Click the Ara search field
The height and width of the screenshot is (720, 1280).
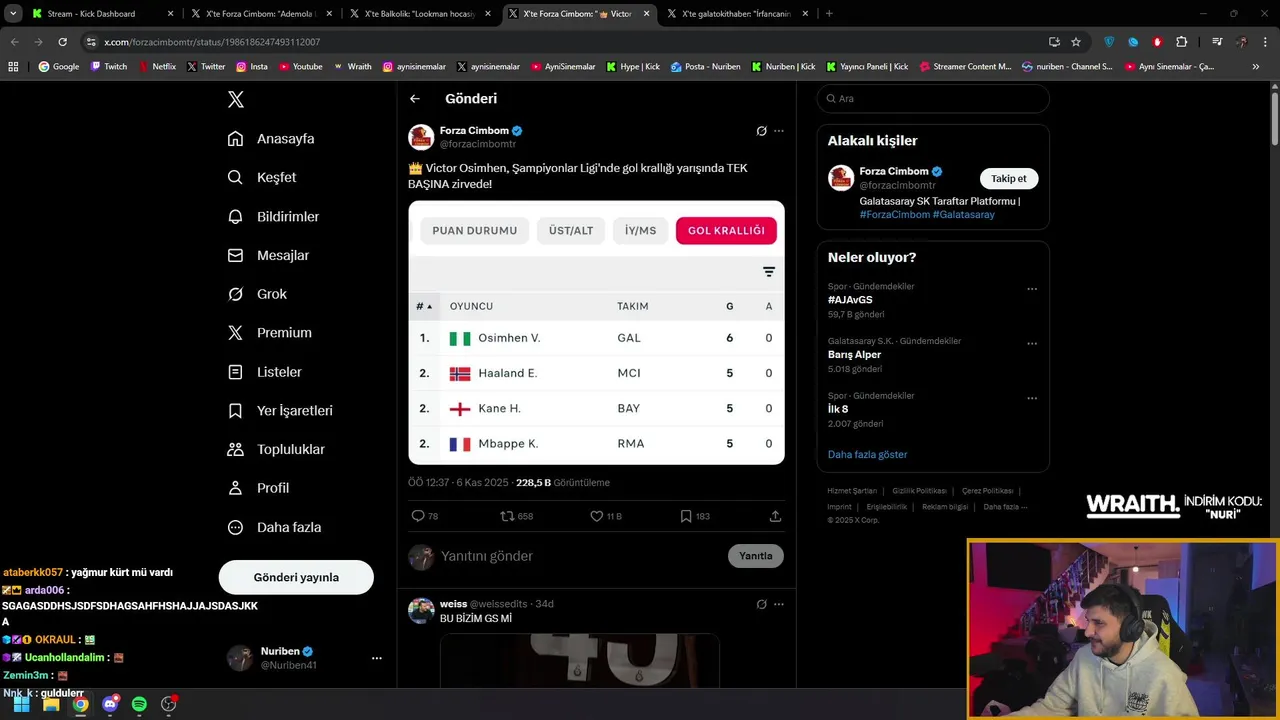(933, 99)
